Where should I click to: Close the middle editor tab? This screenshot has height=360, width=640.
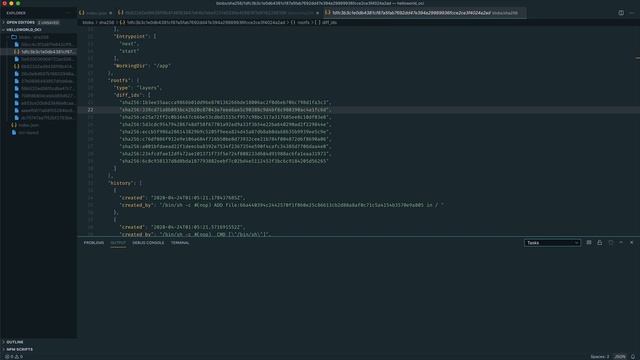point(317,13)
